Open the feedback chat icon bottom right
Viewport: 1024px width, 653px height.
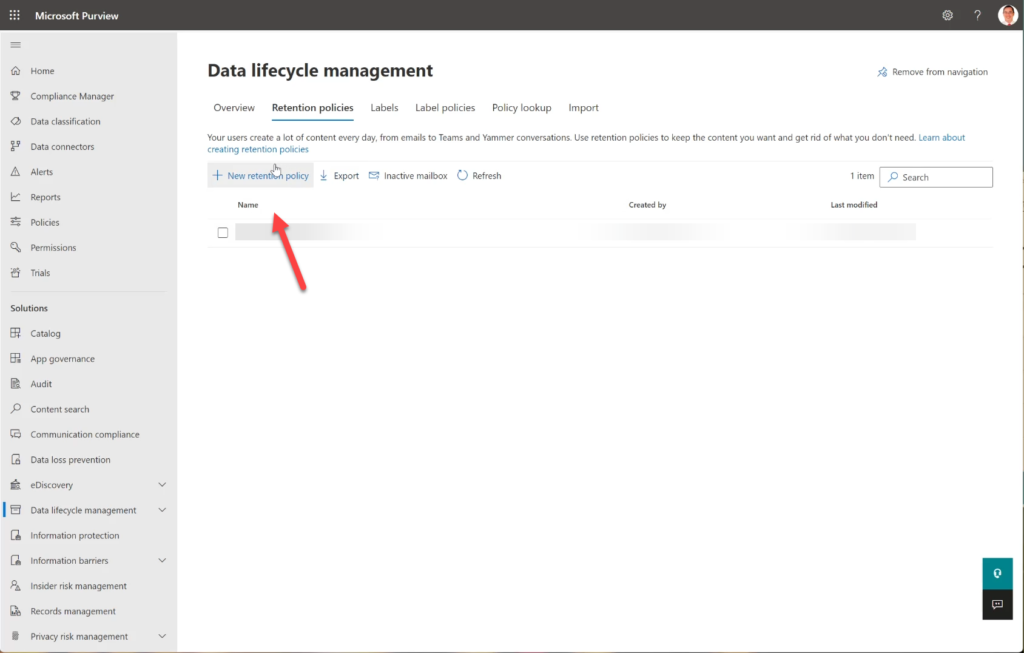coord(997,604)
